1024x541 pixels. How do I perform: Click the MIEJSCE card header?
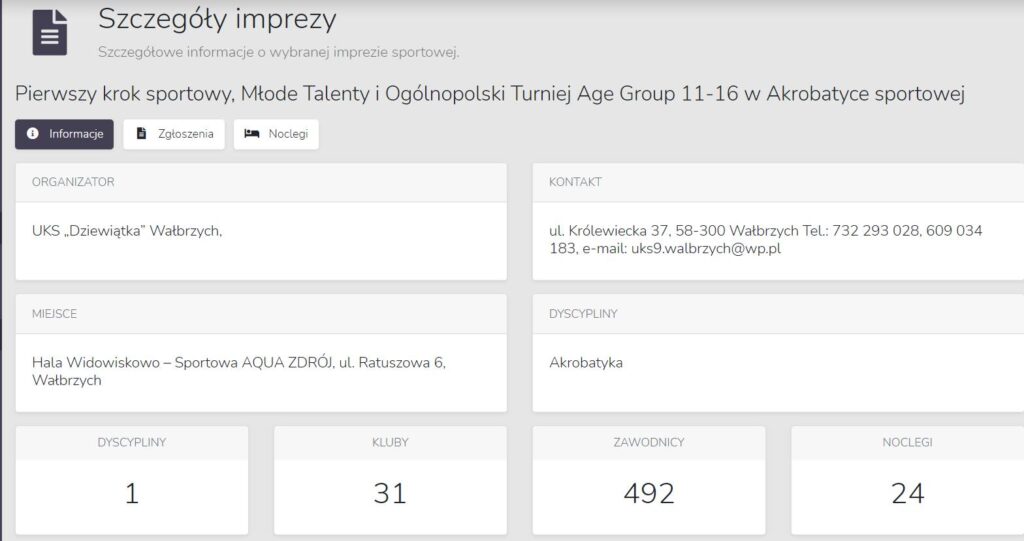54,314
